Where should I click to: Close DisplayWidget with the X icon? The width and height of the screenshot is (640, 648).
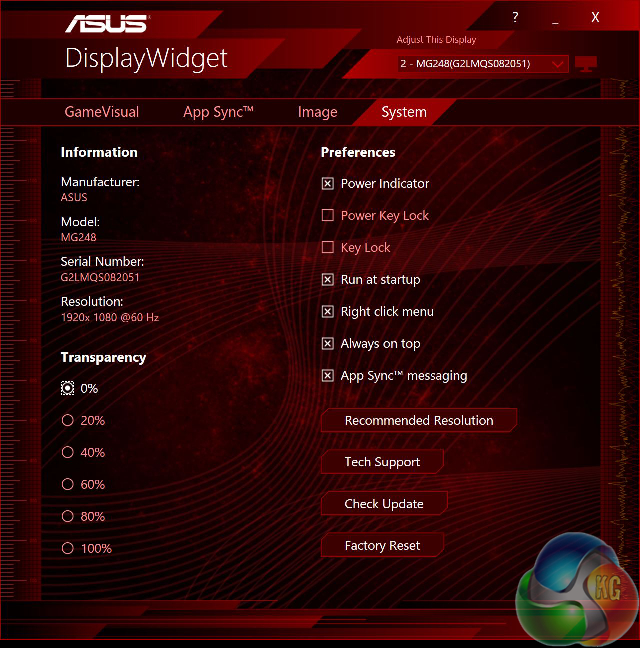click(595, 17)
